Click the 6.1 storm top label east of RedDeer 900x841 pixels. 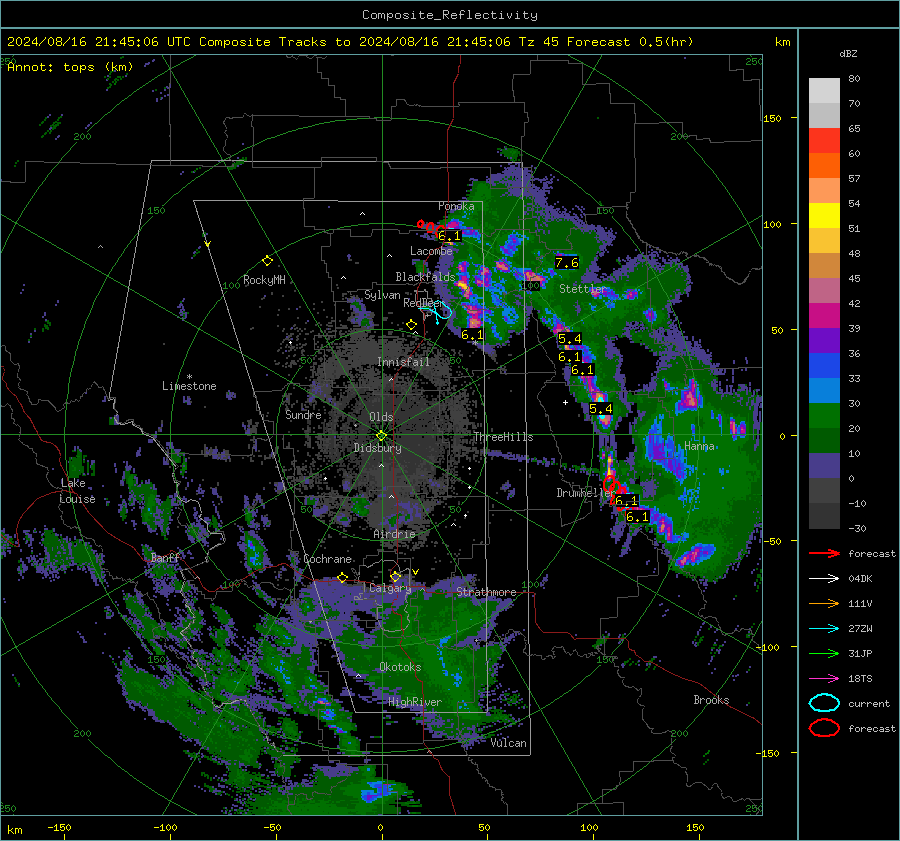coord(472,334)
